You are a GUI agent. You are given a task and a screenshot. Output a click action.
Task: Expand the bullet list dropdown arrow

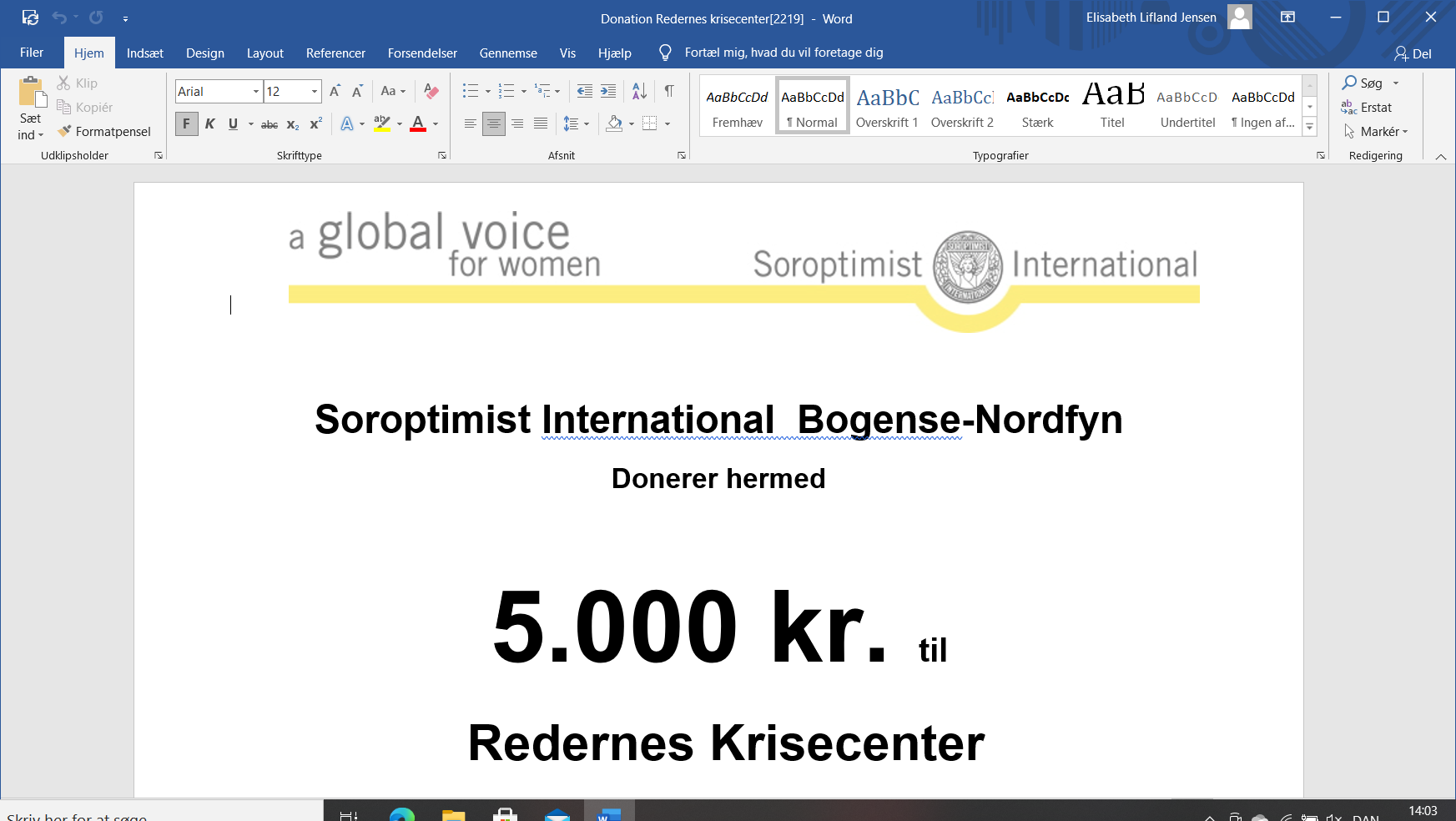pos(488,92)
